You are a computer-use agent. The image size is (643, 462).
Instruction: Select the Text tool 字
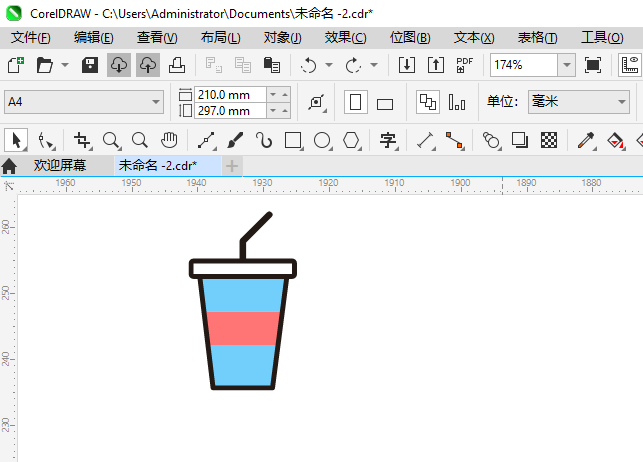click(x=388, y=140)
